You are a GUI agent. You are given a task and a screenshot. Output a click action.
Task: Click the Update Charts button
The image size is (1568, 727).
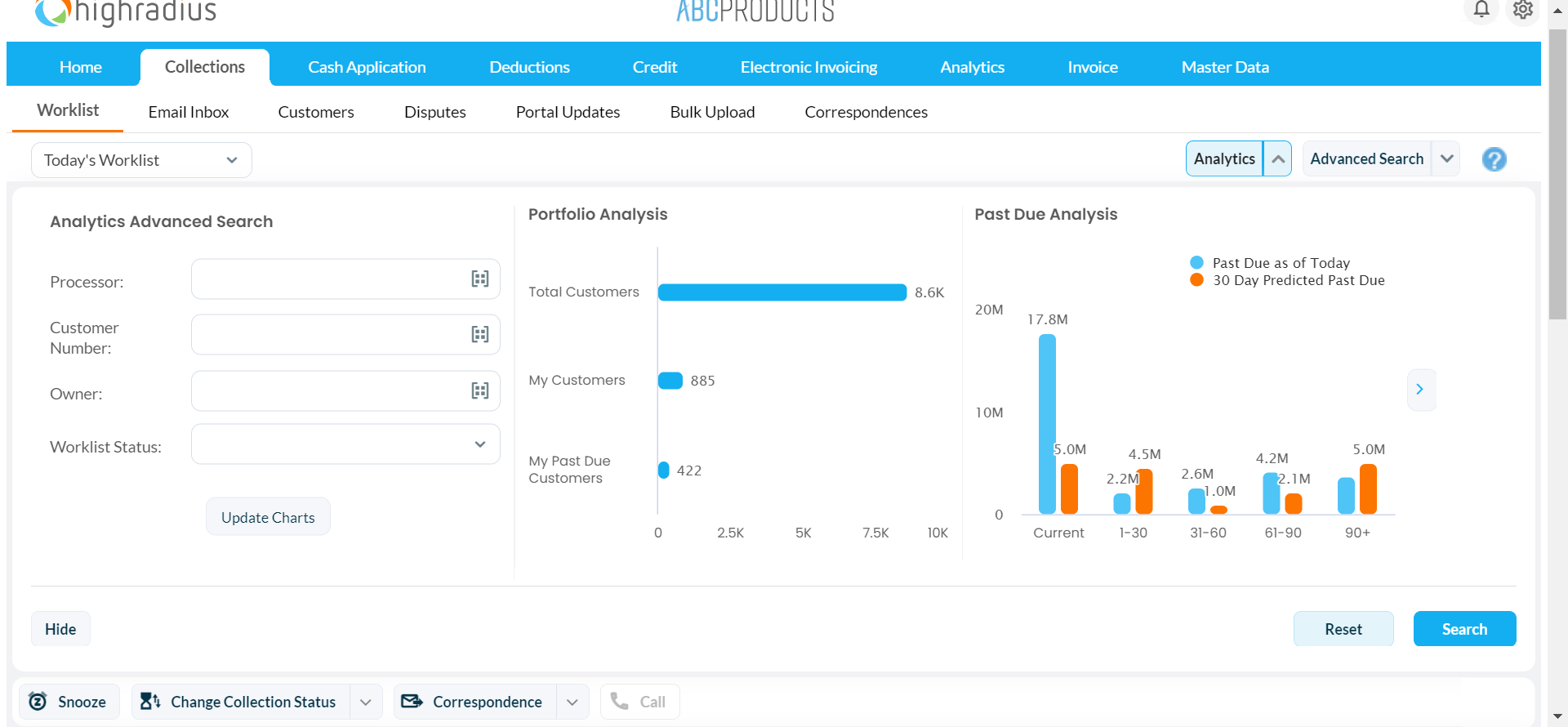(x=268, y=517)
